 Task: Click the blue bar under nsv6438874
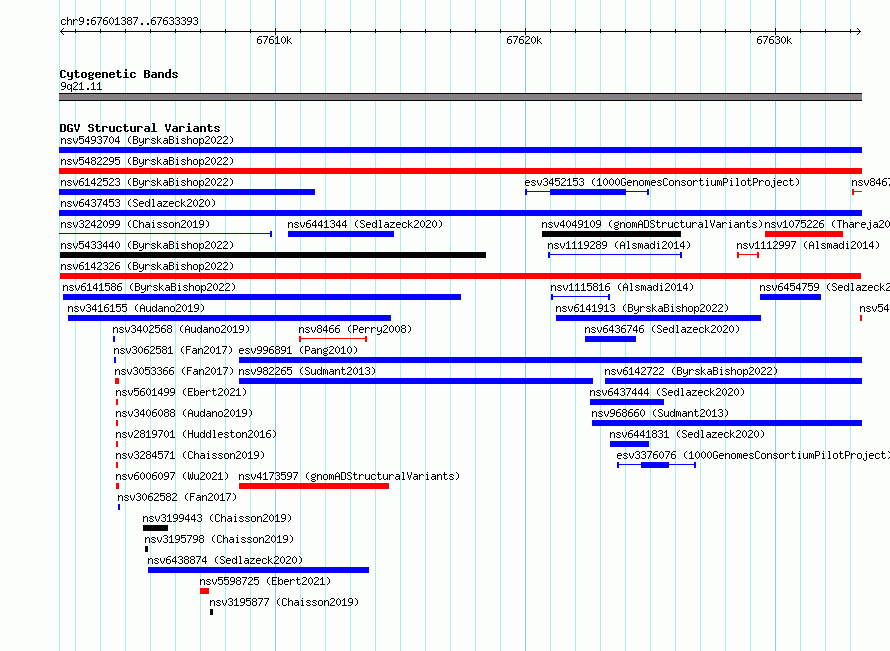258,570
